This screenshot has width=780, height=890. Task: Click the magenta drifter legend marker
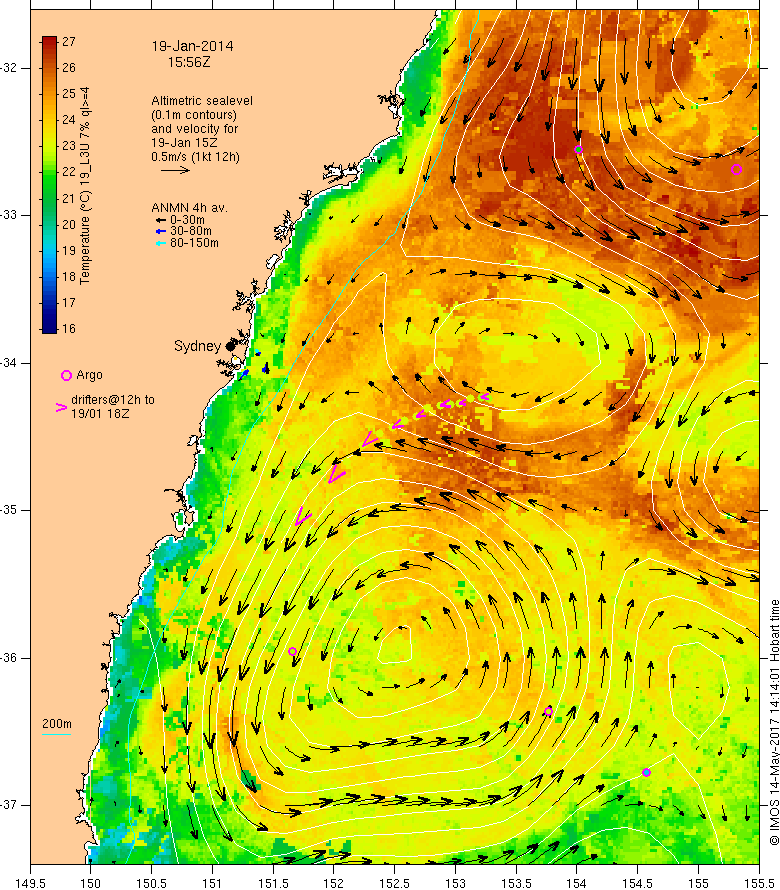pos(61,407)
